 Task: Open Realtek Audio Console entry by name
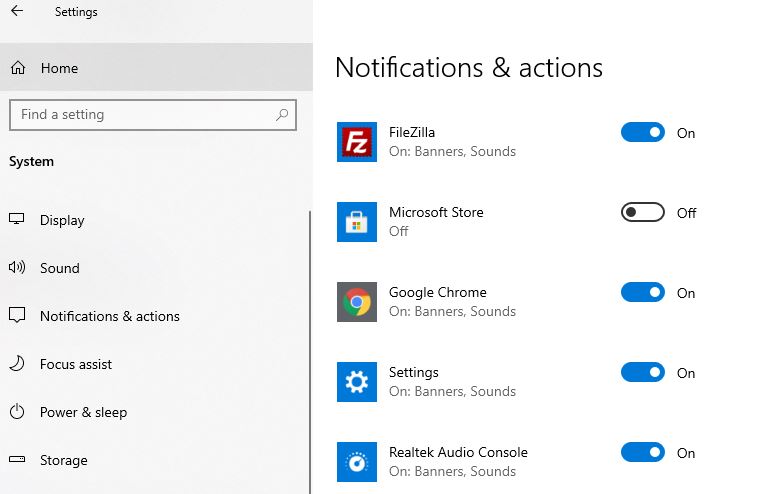pyautogui.click(x=458, y=452)
